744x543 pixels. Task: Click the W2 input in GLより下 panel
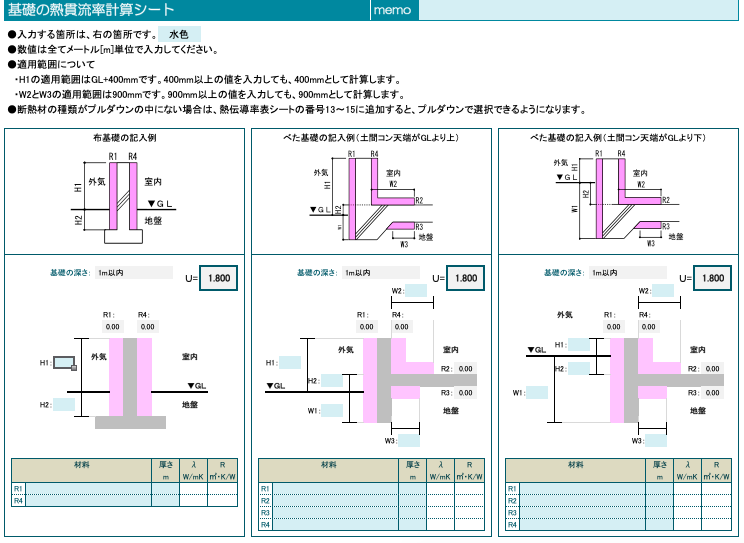(x=663, y=290)
